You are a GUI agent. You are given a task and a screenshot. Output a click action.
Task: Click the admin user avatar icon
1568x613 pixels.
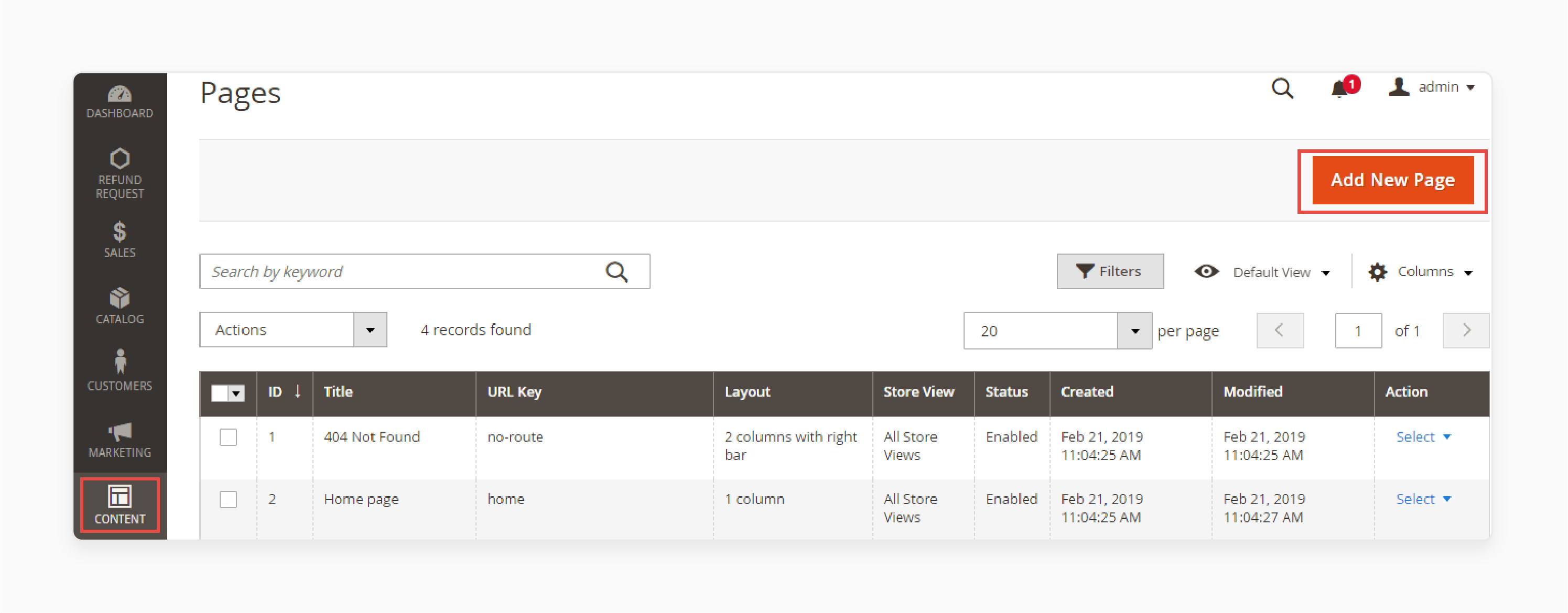click(1398, 87)
